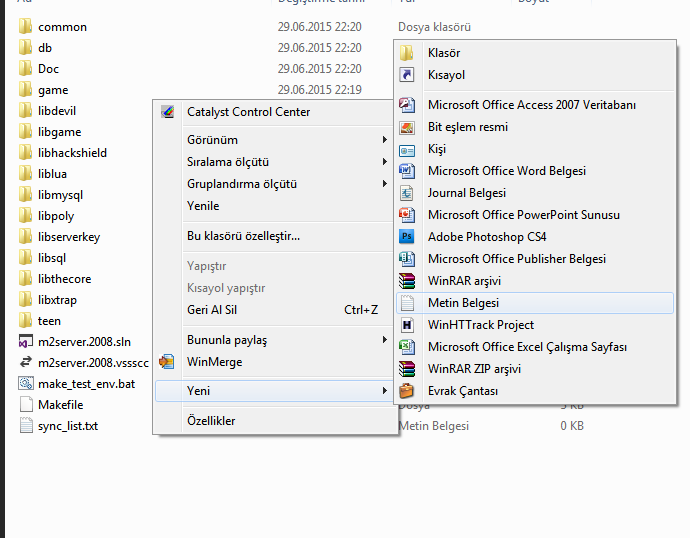Expand the Bununla paylaş submenu arrow

(385, 340)
